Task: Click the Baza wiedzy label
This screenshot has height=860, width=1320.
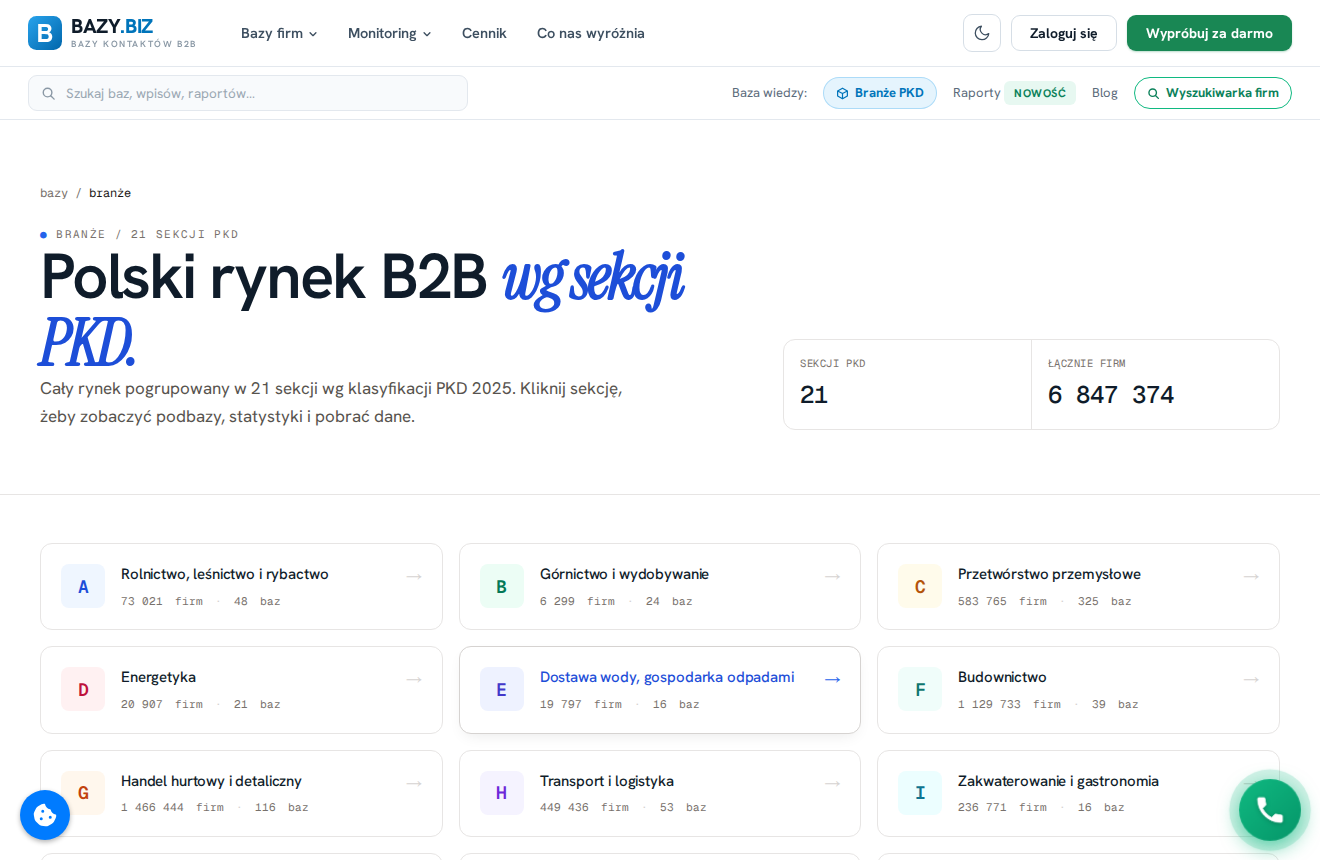Action: [x=769, y=93]
